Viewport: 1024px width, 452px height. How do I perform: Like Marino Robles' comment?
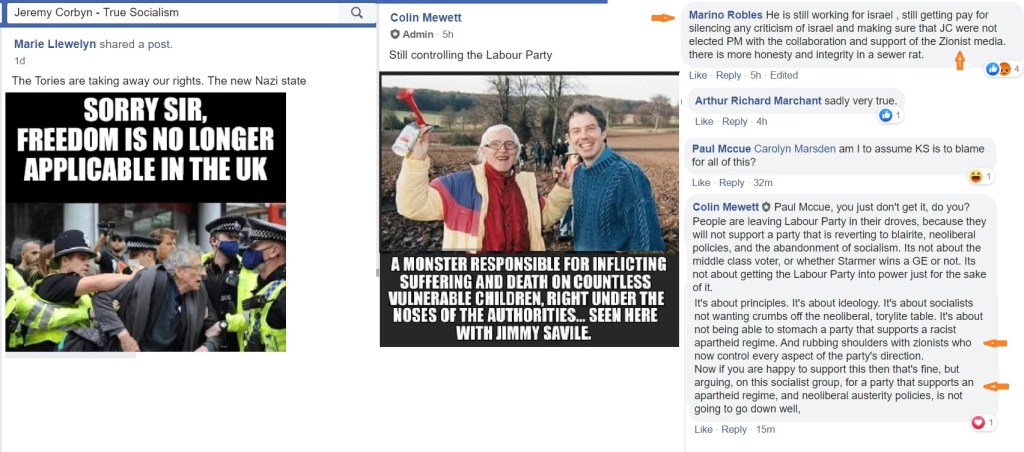[x=698, y=75]
